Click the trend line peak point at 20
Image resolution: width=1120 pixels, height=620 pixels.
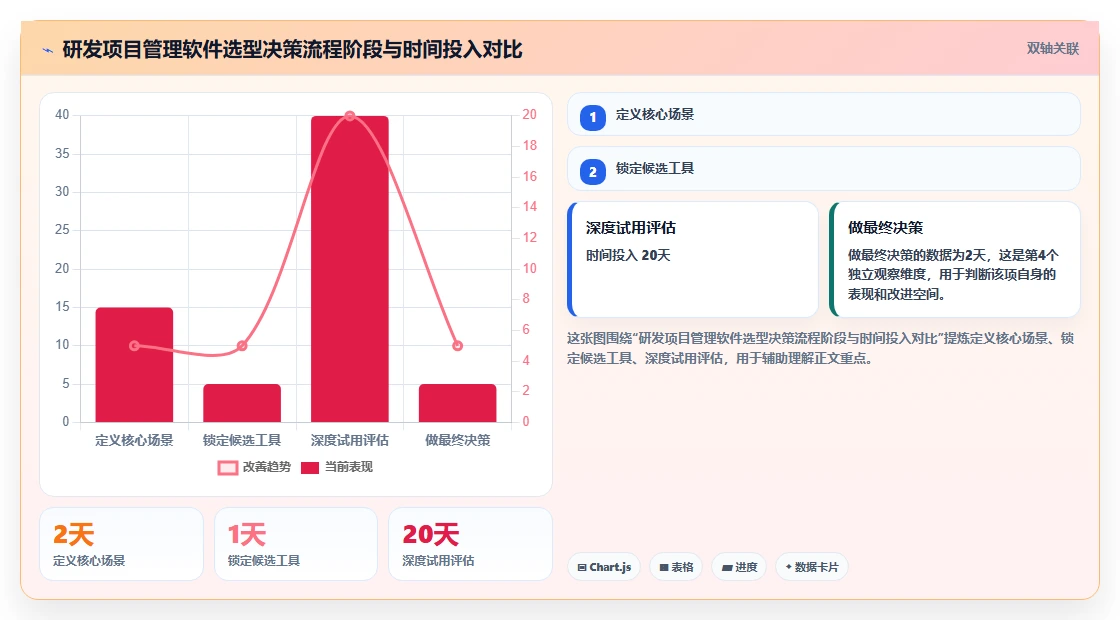(x=349, y=116)
